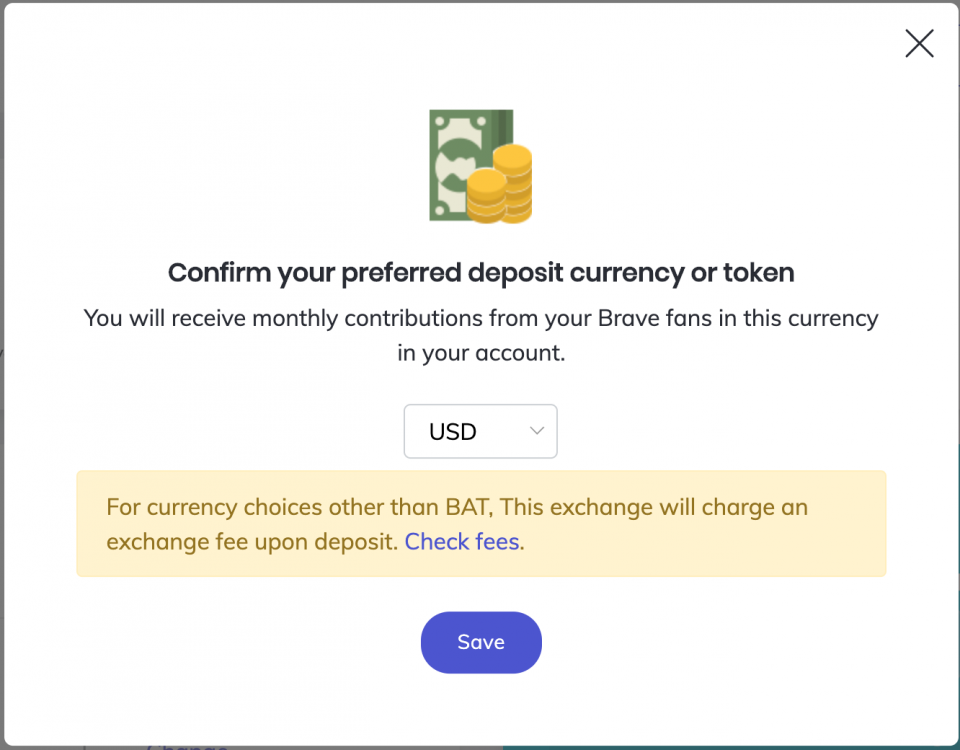Open the Check fees link

click(462, 541)
